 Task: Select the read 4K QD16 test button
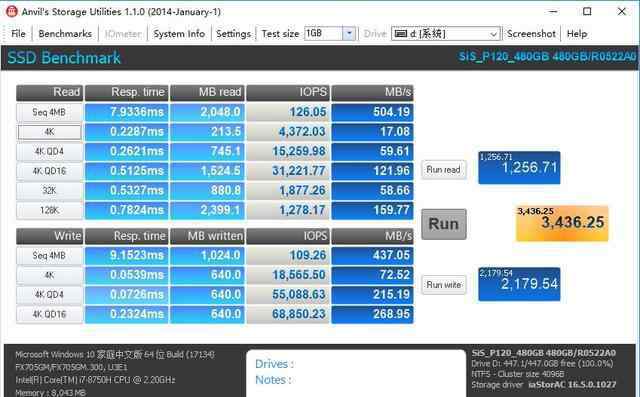coord(49,171)
